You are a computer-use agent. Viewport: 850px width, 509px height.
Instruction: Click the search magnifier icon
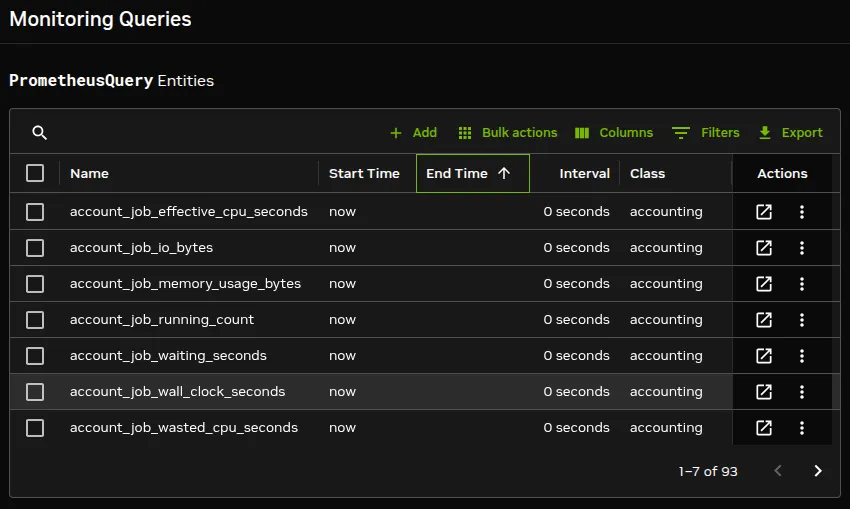40,133
